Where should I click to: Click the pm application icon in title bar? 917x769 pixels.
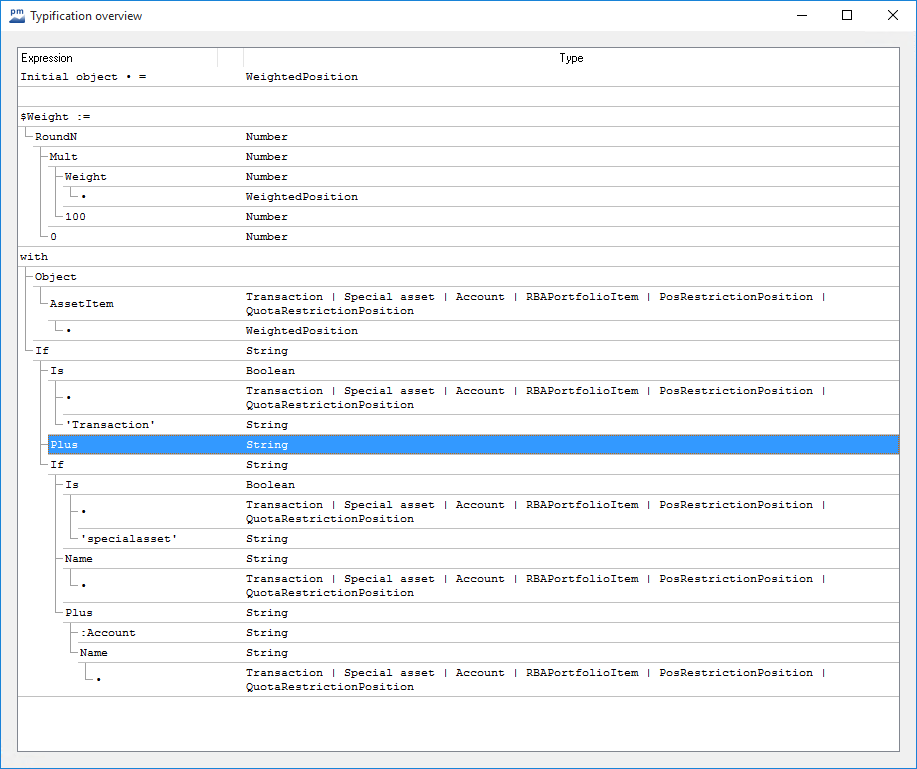point(17,15)
